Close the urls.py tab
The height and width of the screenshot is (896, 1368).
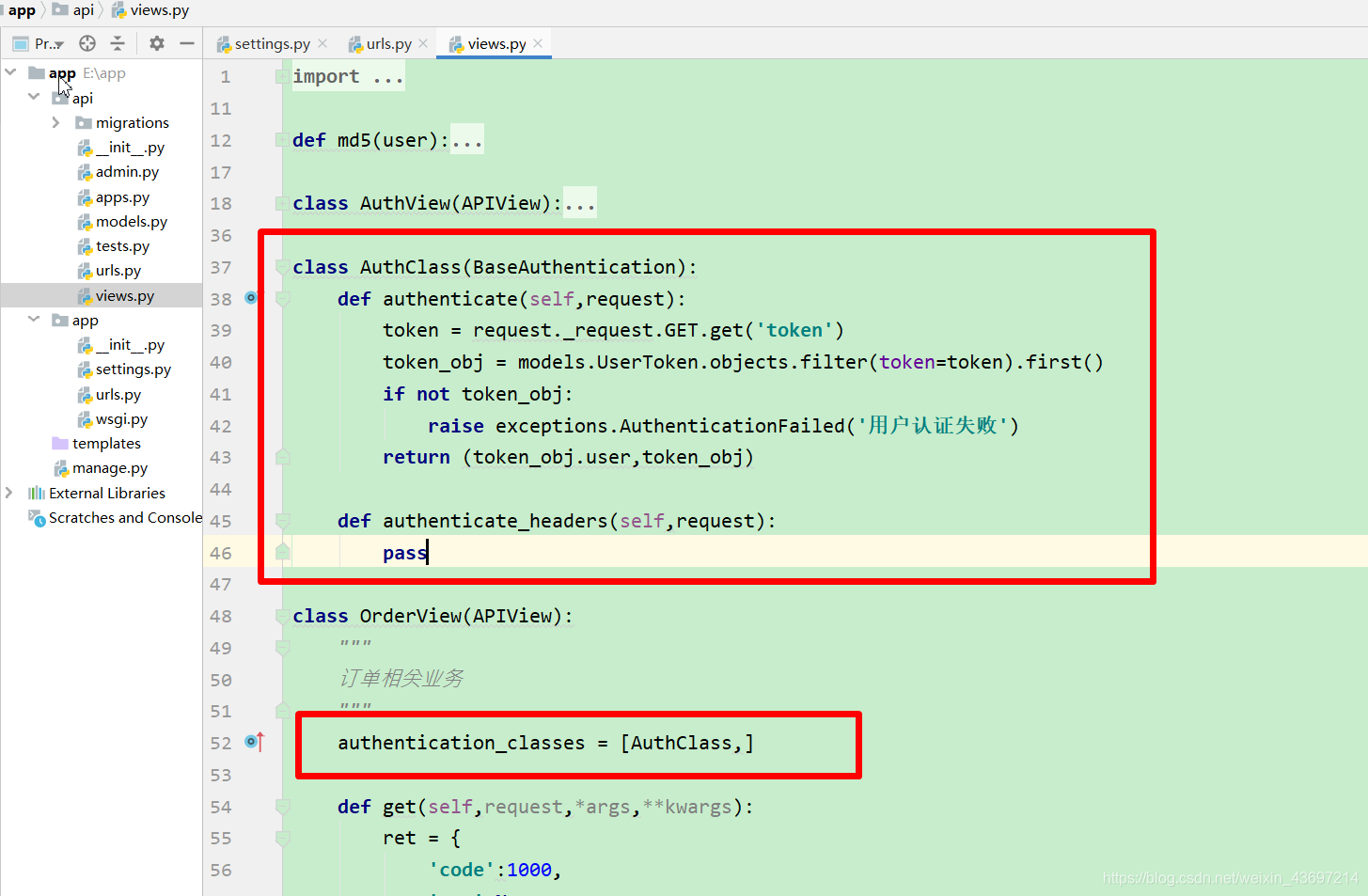423,43
